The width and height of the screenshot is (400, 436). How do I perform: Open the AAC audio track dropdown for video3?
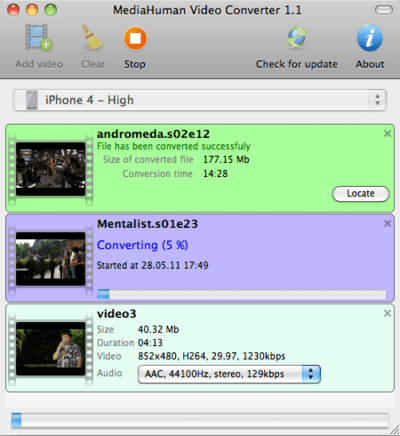(229, 374)
